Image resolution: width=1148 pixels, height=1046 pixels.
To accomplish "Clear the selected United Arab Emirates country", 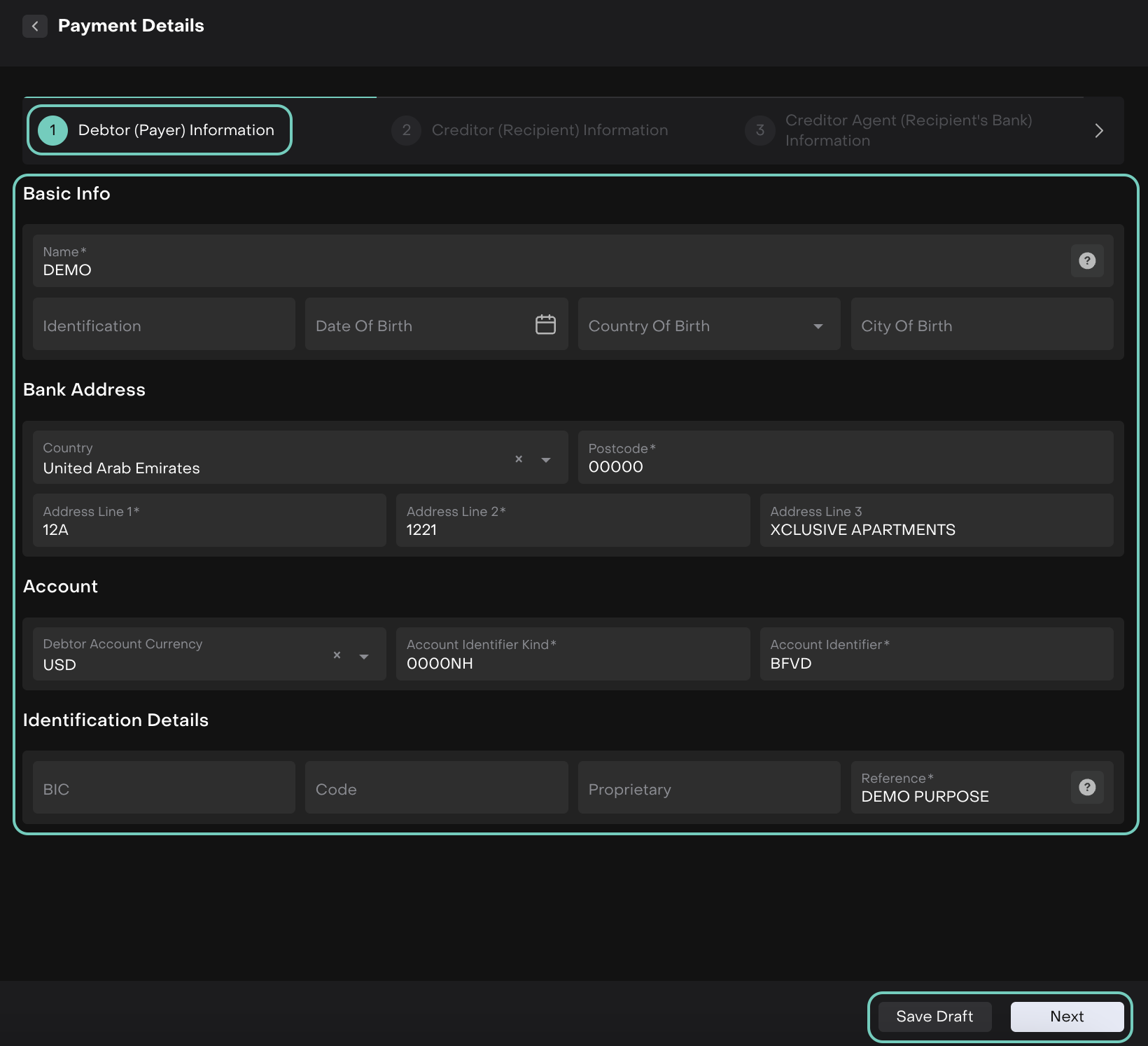I will point(519,459).
